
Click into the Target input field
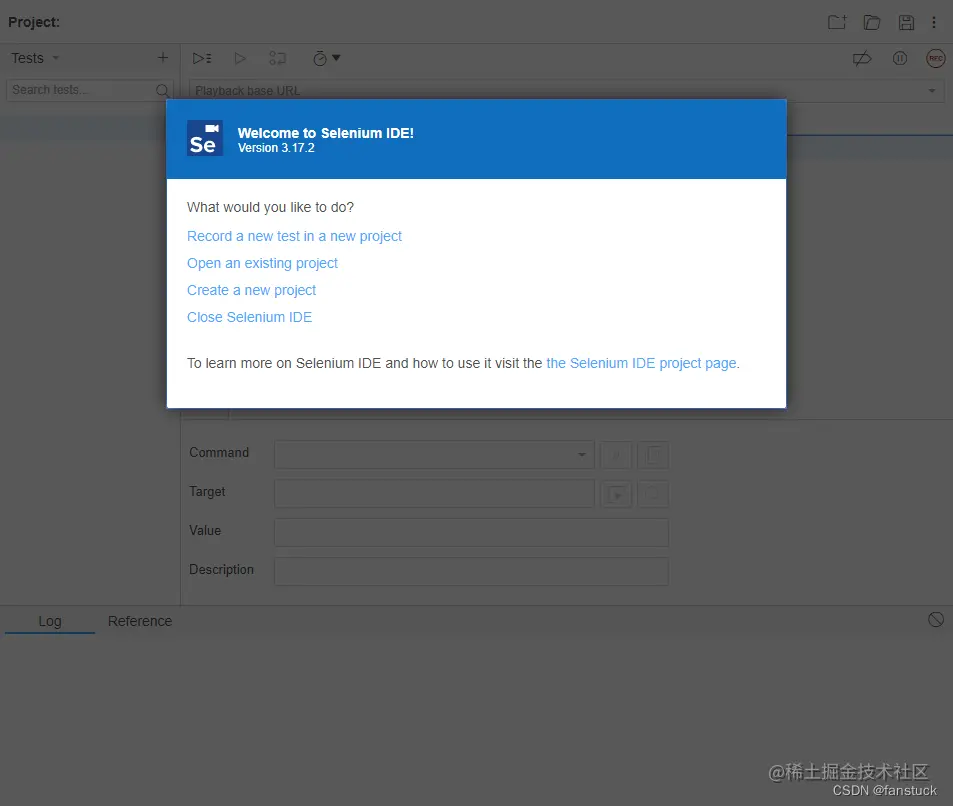(434, 493)
